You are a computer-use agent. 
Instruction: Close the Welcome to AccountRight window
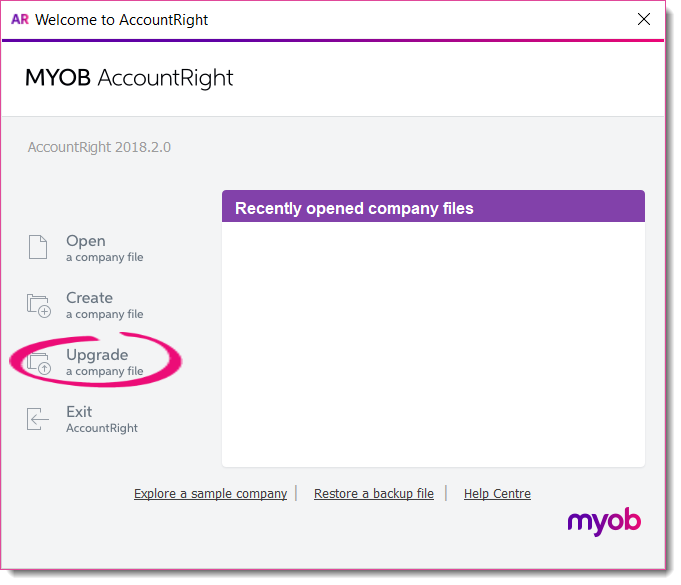point(644,19)
